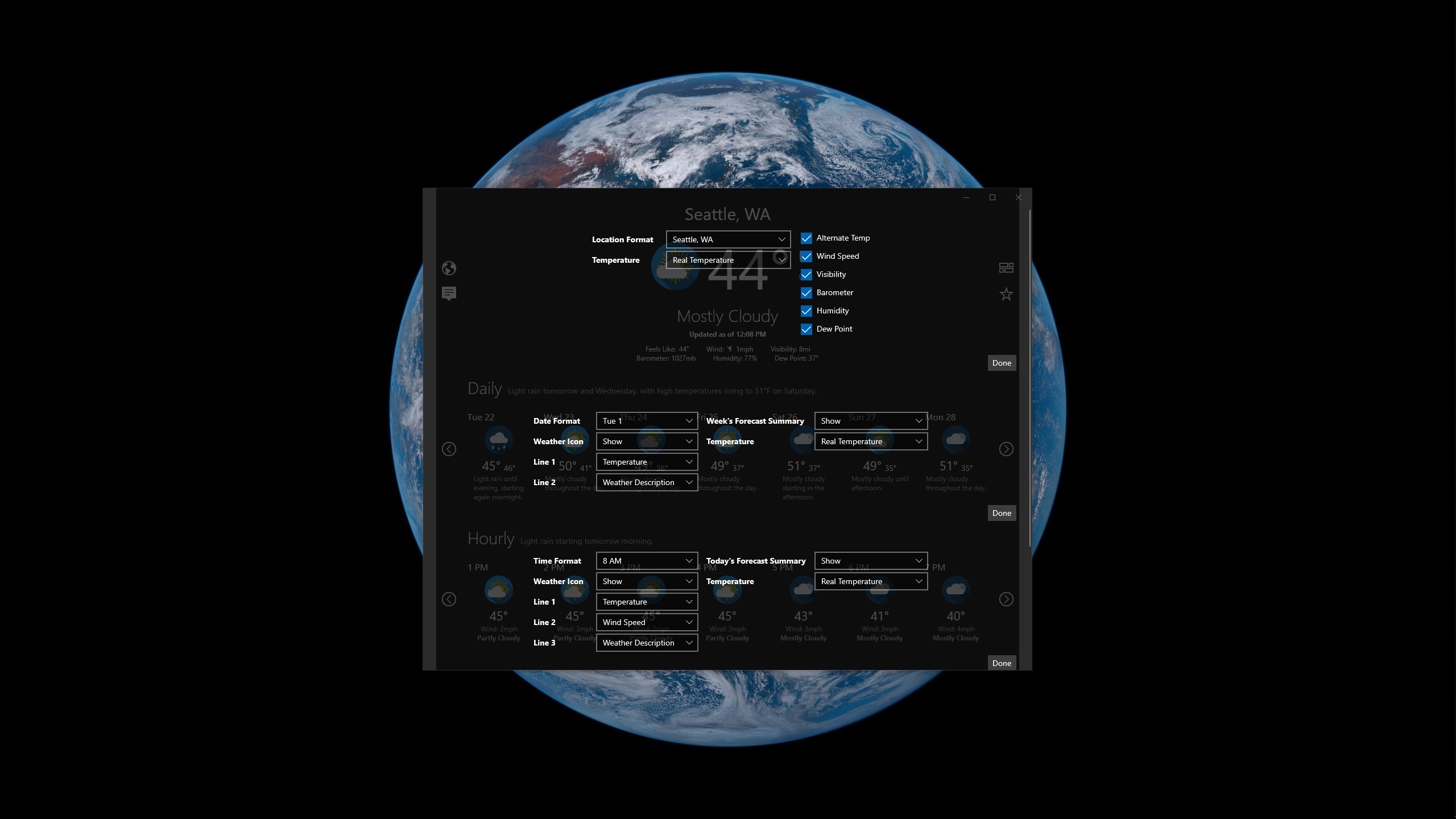The image size is (1456, 819).
Task: Expand the Time Format dropdown
Action: tap(647, 561)
